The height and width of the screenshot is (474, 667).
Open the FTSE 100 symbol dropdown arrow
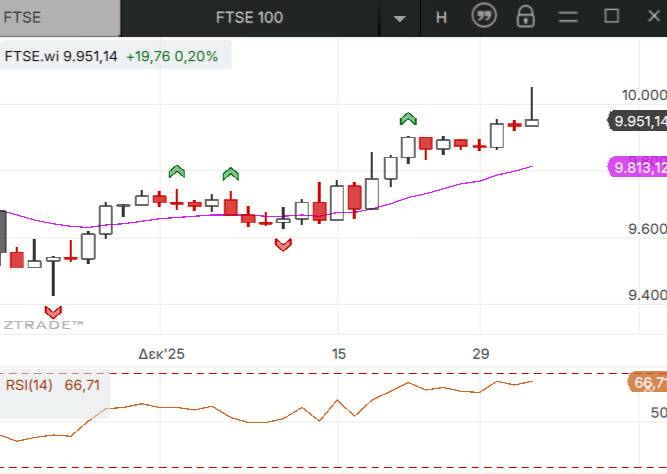400,18
